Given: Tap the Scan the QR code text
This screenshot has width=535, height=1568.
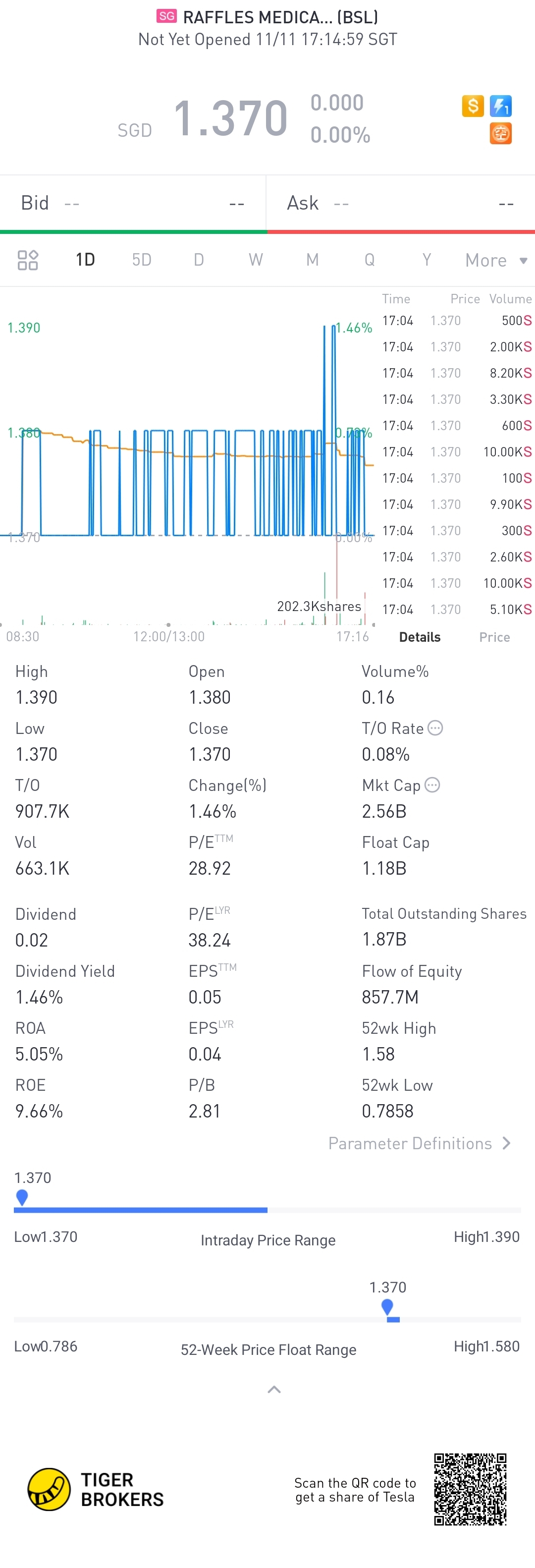Looking at the screenshot, I should point(355,1490).
